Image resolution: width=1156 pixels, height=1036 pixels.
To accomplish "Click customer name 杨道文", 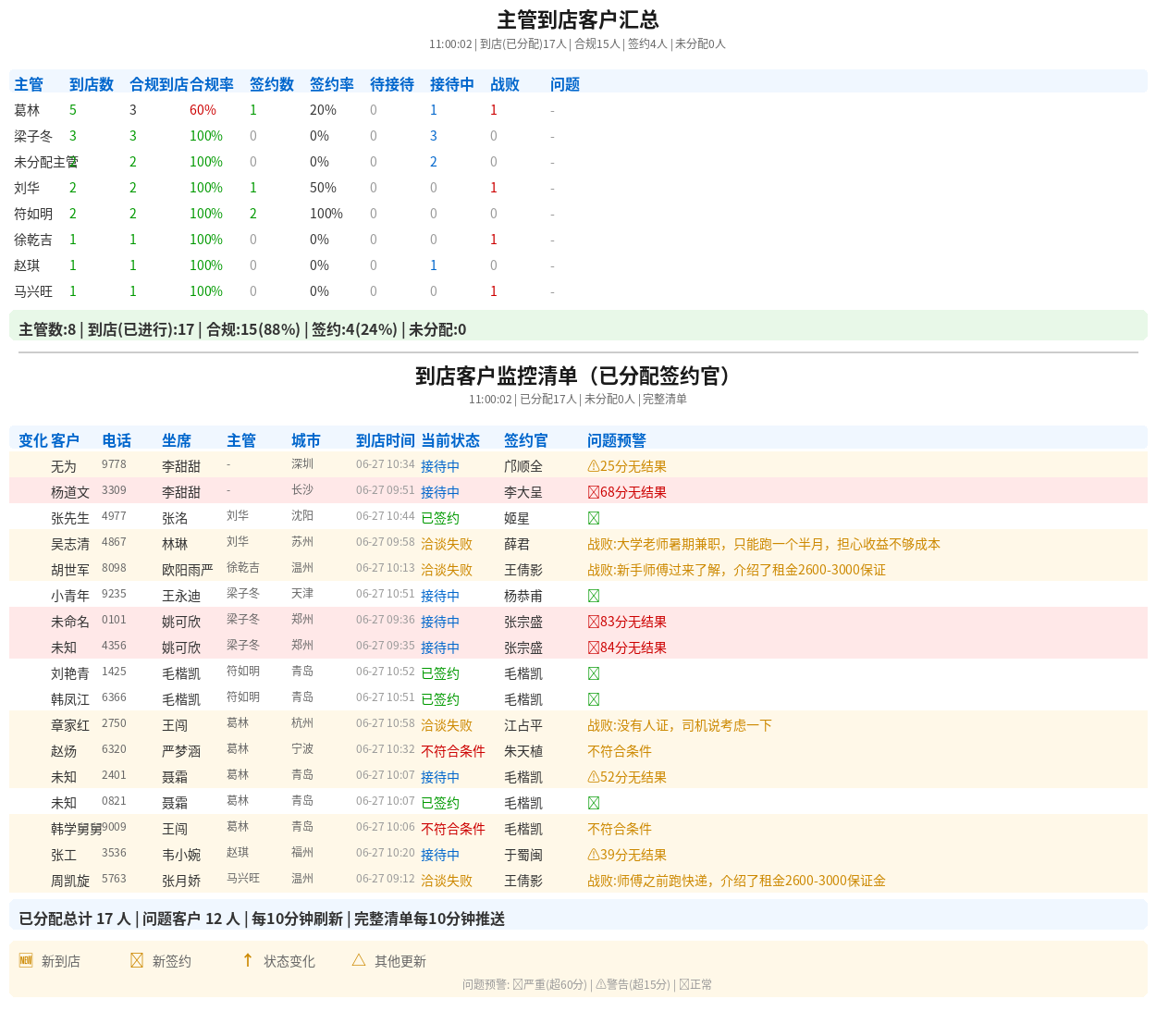I will (x=70, y=493).
